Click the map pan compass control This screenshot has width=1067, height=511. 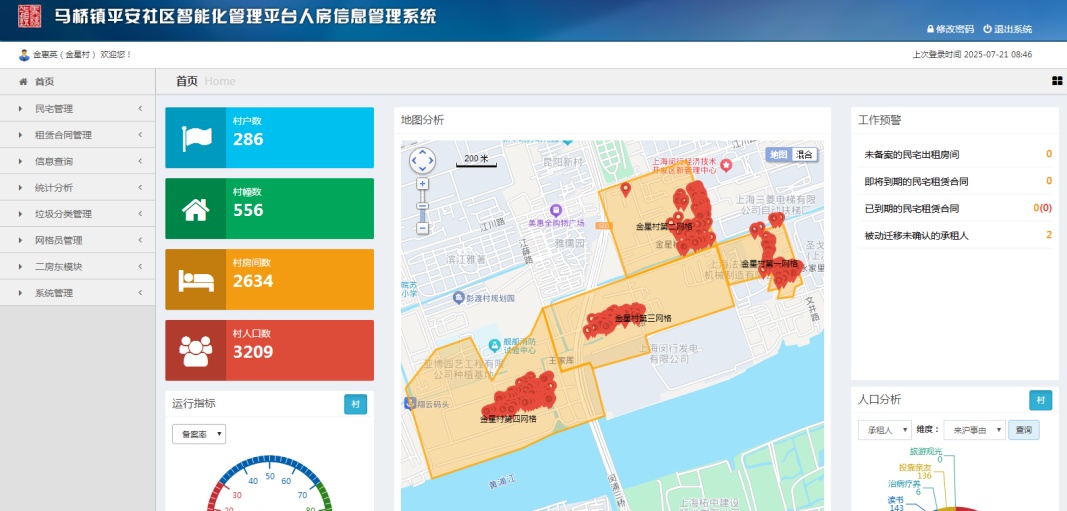(x=423, y=161)
